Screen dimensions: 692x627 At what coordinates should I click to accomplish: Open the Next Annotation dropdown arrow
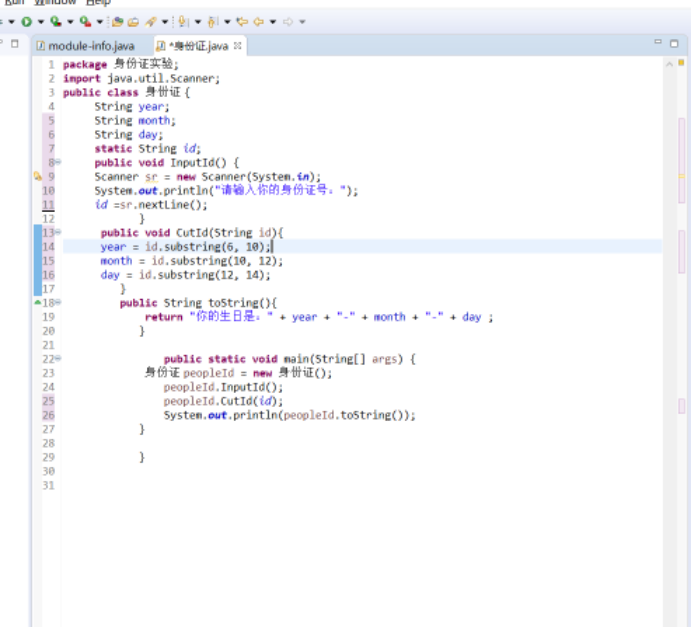point(198,21)
